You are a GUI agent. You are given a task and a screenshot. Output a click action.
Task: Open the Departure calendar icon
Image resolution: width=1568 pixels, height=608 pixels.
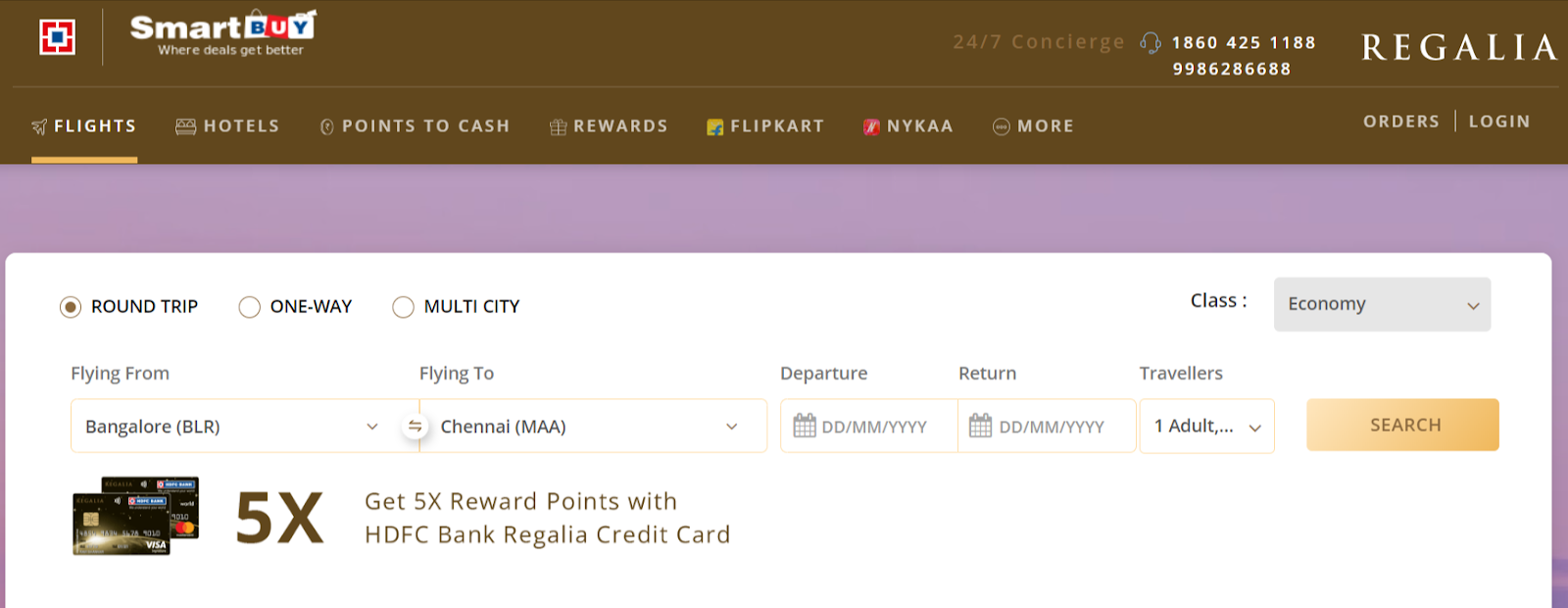click(805, 426)
